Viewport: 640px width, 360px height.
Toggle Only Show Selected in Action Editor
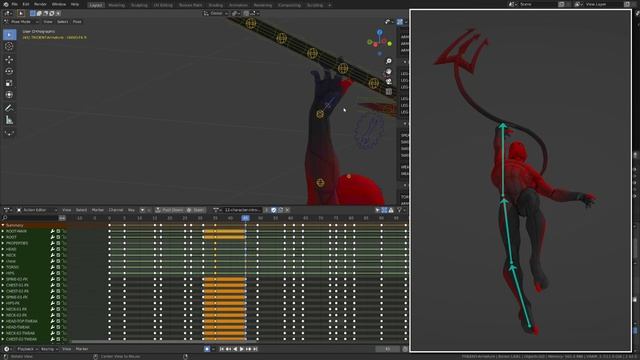378,210
